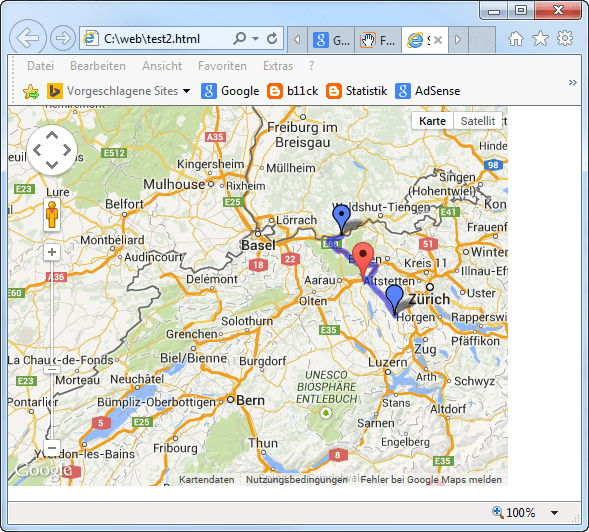
Task: Click the Street View pegman icon
Action: point(52,215)
